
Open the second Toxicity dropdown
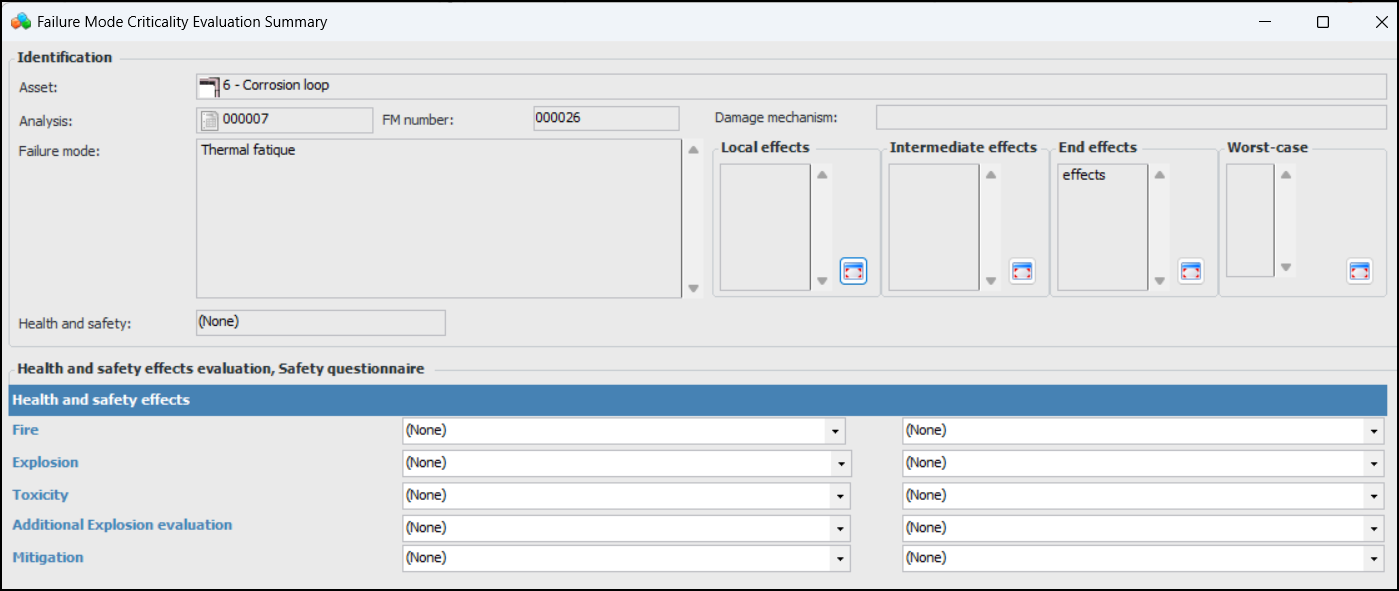pos(1375,495)
